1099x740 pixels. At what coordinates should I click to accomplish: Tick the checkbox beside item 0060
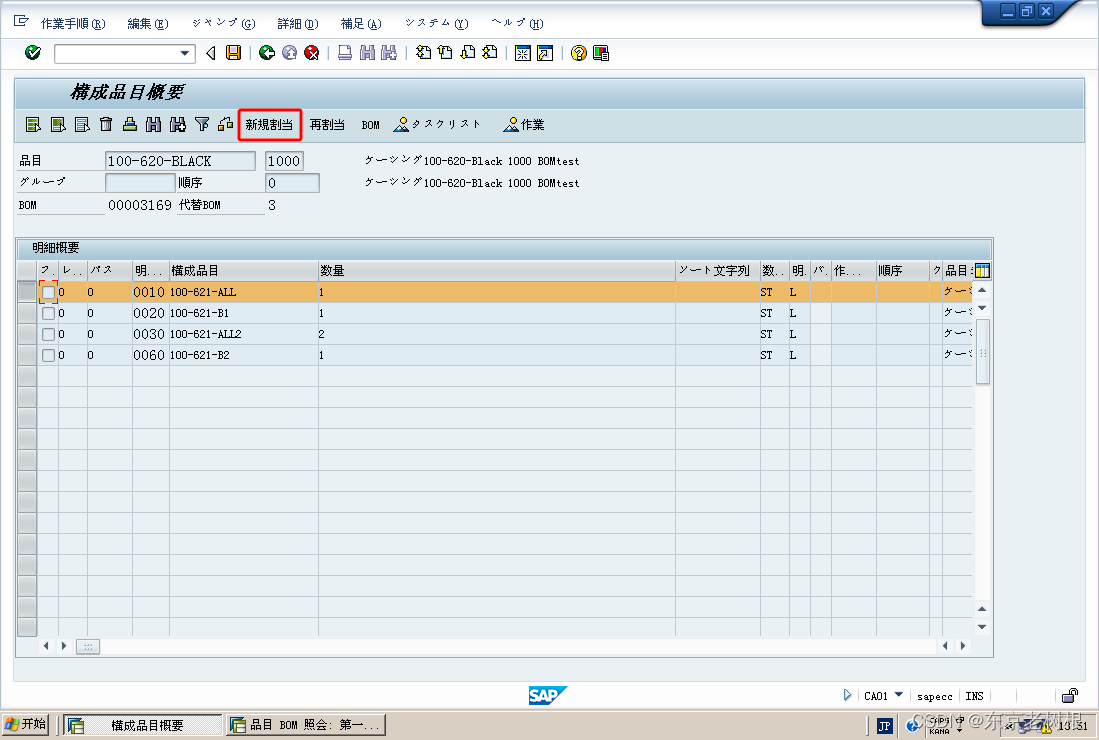click(x=49, y=354)
